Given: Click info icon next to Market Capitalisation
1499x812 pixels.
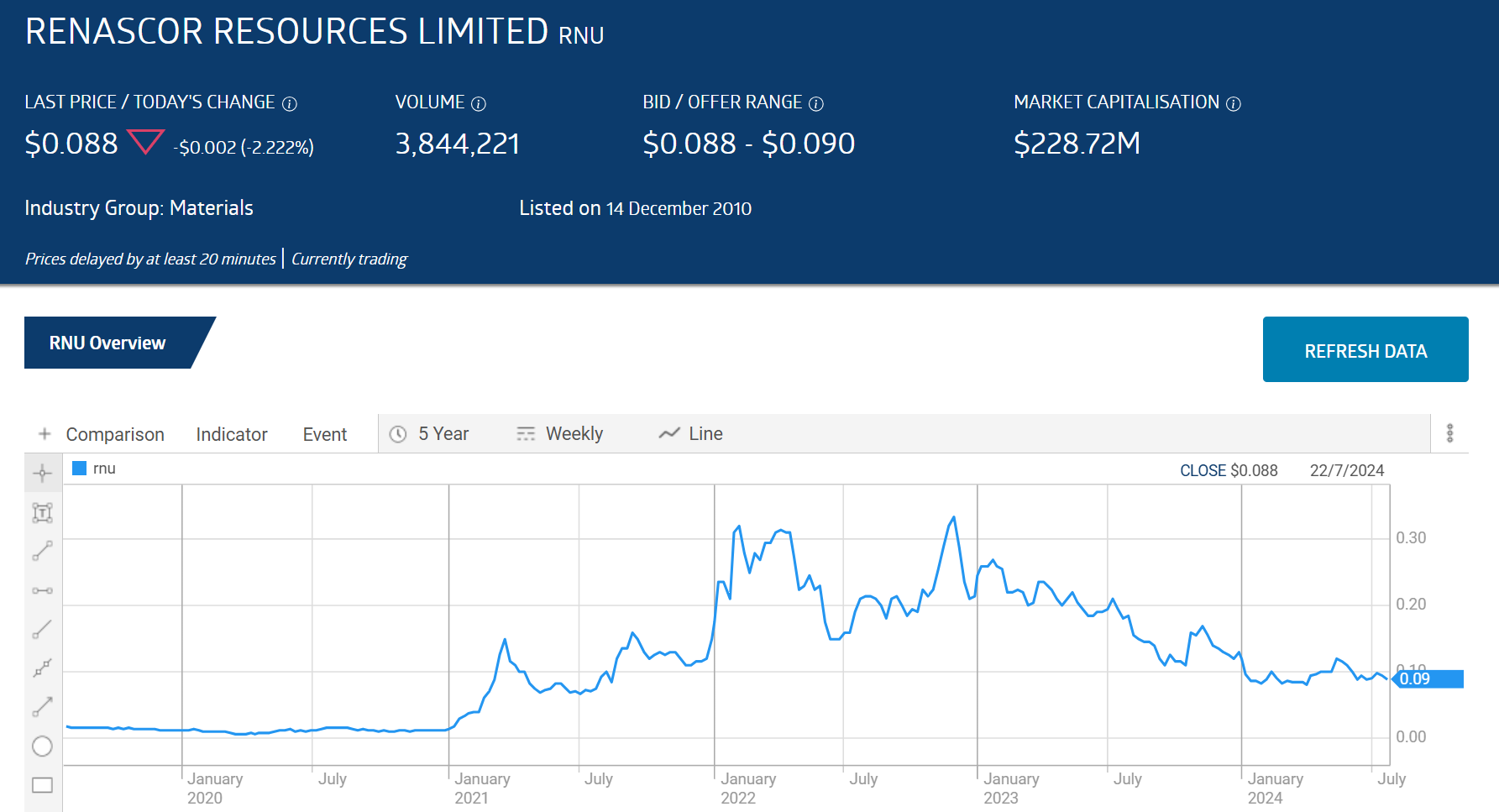Looking at the screenshot, I should coord(1234,103).
